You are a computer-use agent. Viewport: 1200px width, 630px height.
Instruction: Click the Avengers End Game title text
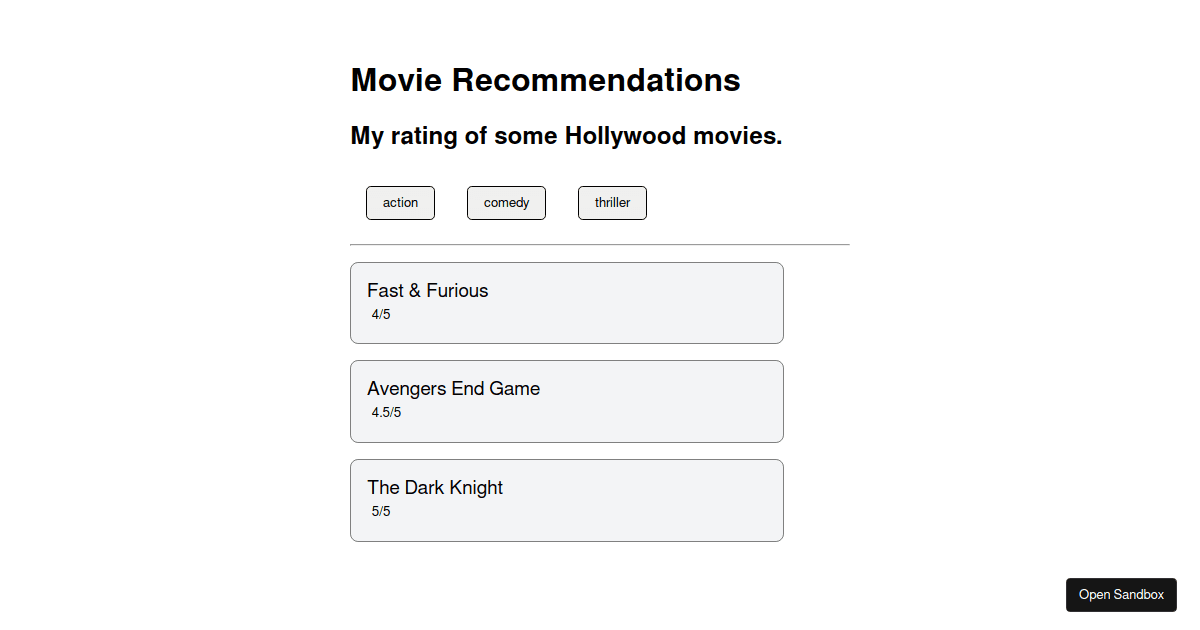point(453,388)
